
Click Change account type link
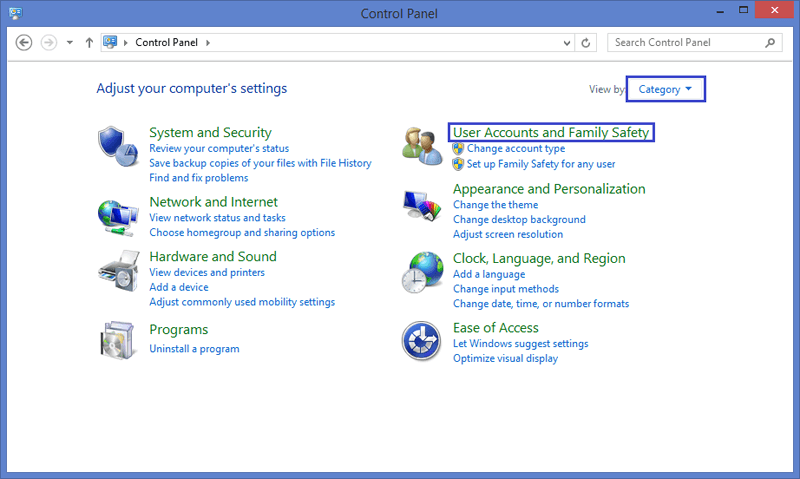[516, 148]
